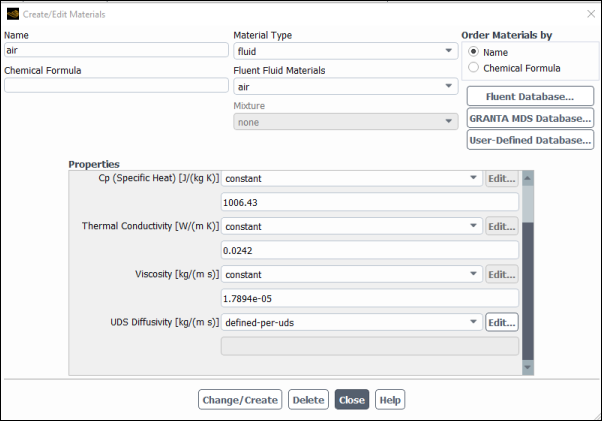Open Thermal Conductivity method dropdown
The image size is (602, 421).
(x=350, y=227)
